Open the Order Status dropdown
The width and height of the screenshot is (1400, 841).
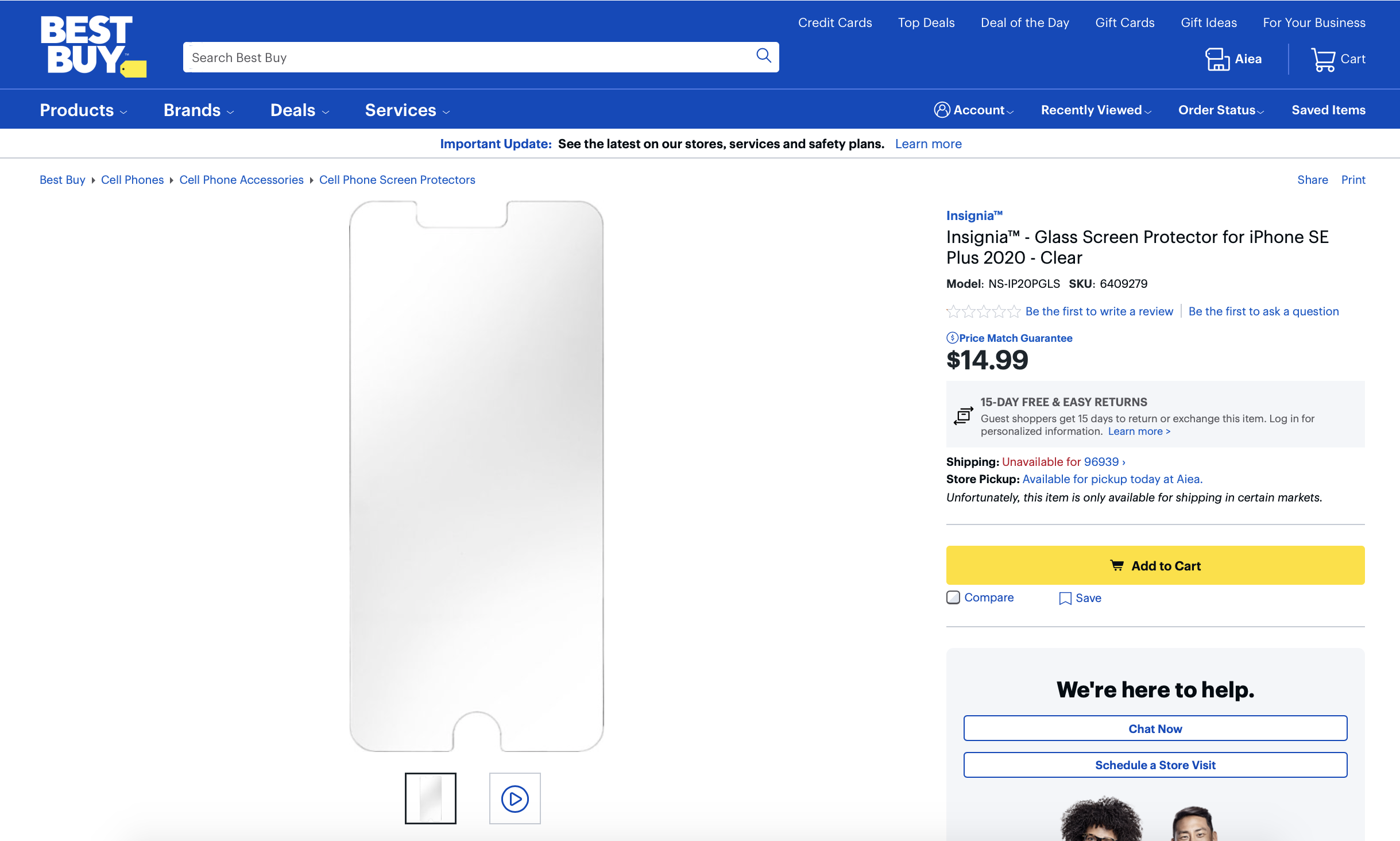[1220, 110]
